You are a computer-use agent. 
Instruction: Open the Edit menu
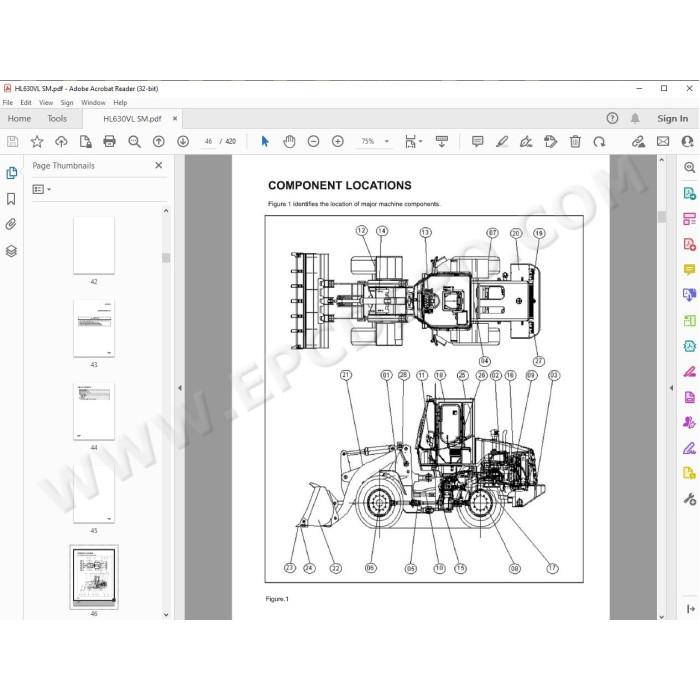pos(26,103)
